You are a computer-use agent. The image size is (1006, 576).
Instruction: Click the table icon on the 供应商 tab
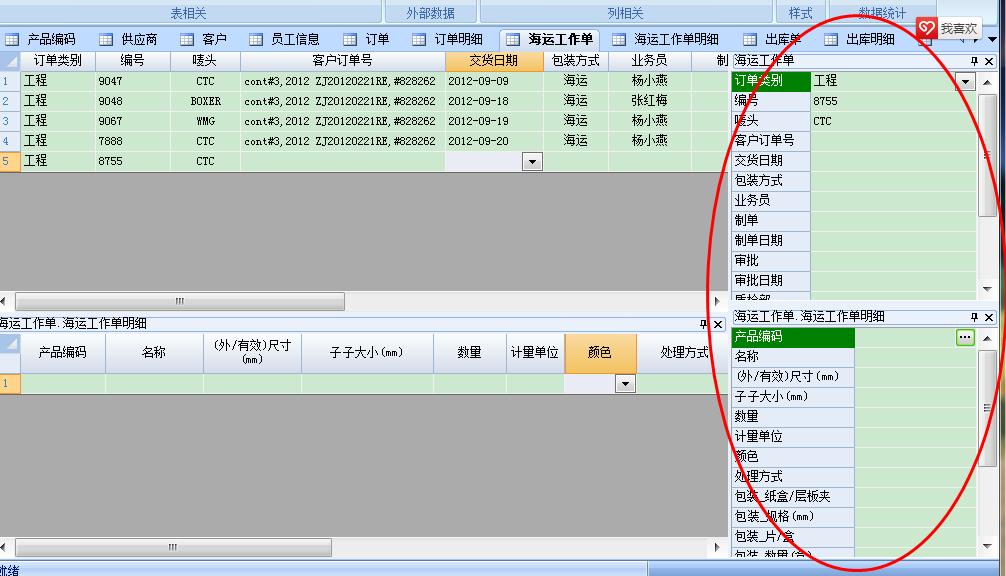point(105,40)
